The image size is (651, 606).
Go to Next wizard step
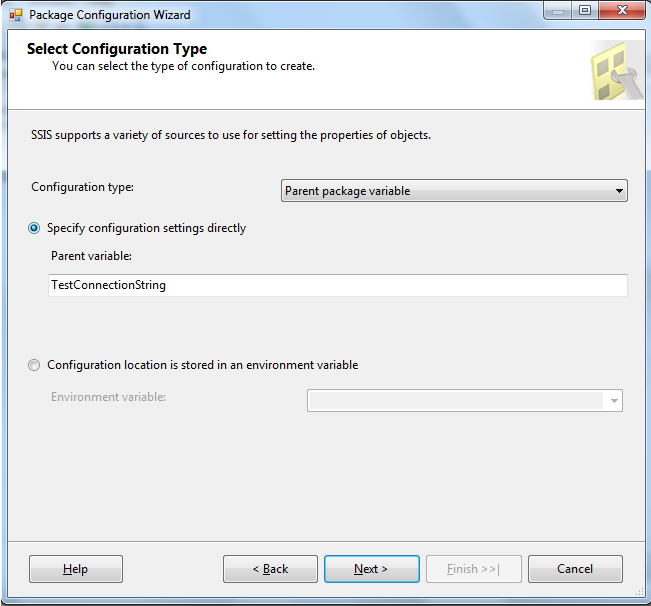[x=372, y=569]
